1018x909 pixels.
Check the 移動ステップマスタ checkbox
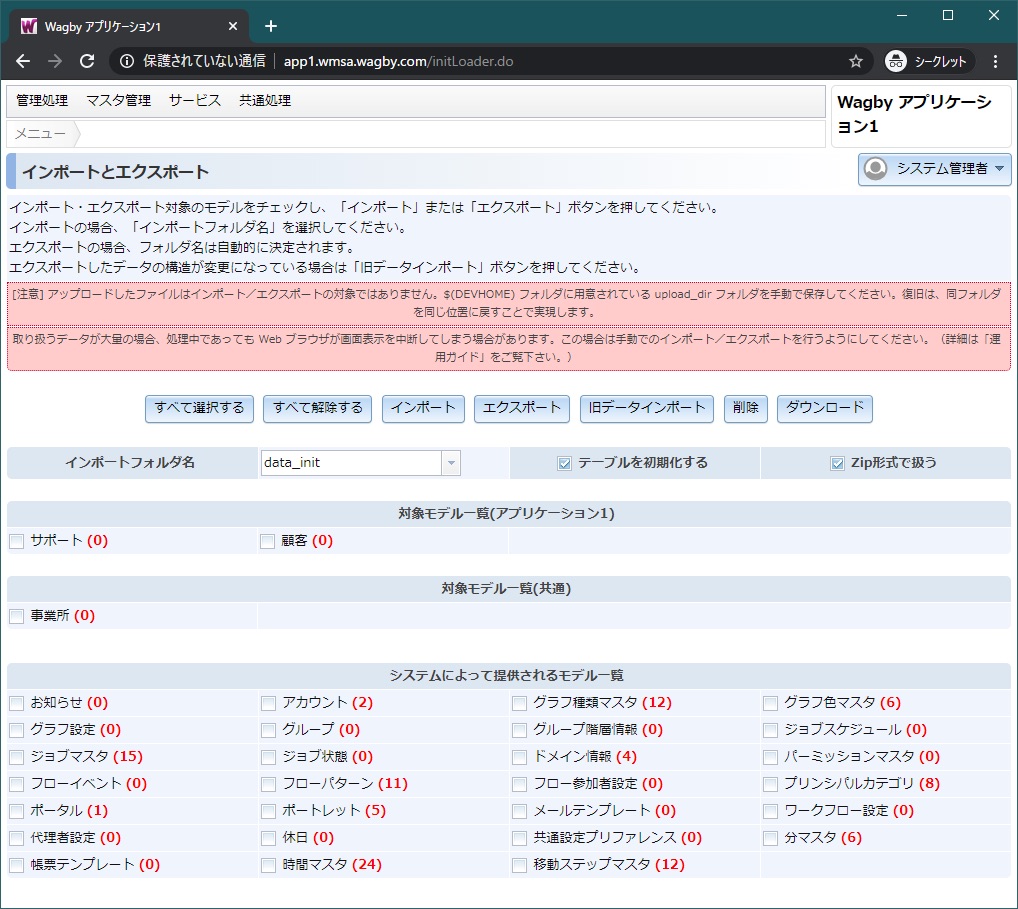[x=519, y=865]
